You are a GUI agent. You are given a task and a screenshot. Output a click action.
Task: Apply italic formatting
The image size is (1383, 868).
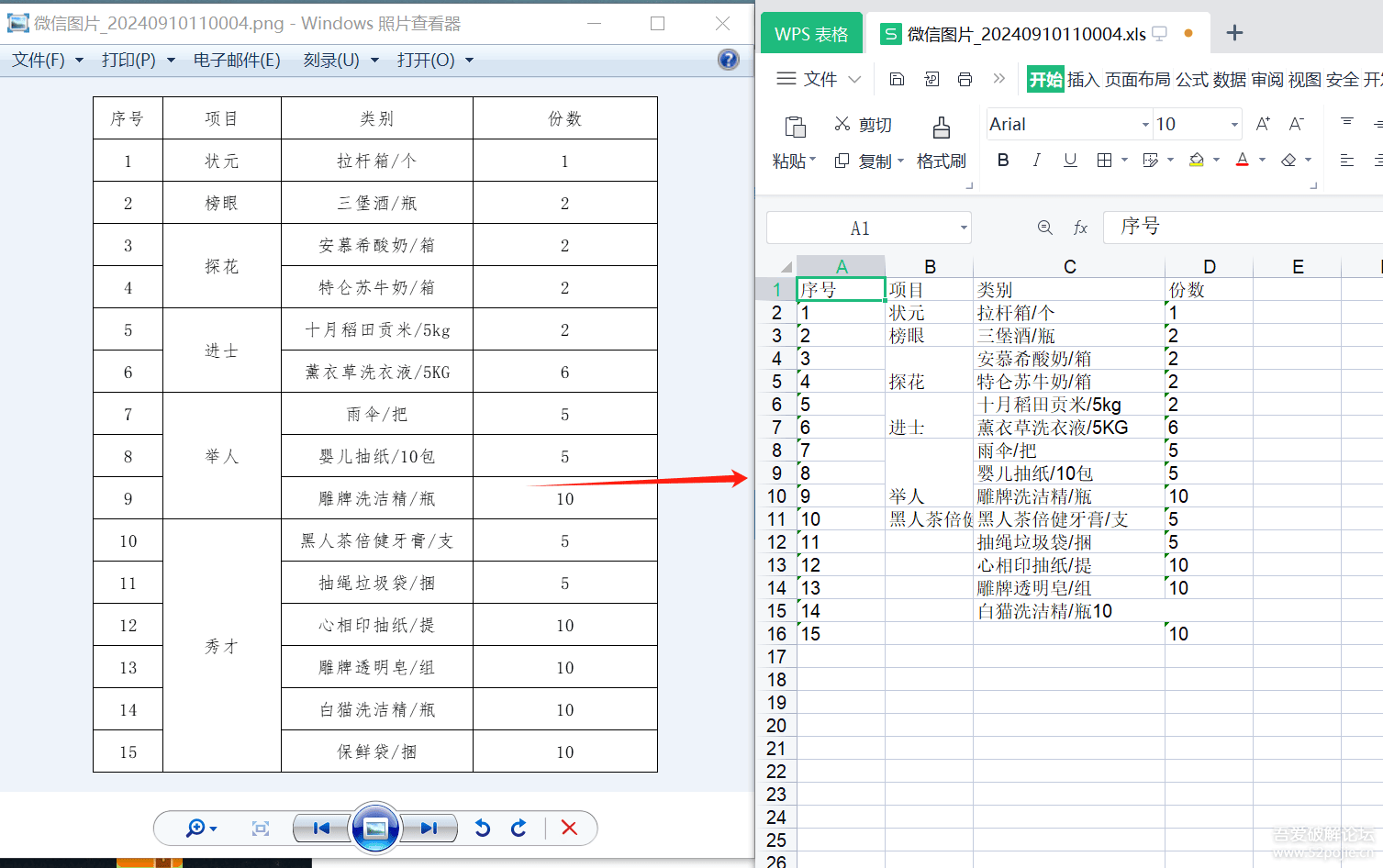[1036, 159]
